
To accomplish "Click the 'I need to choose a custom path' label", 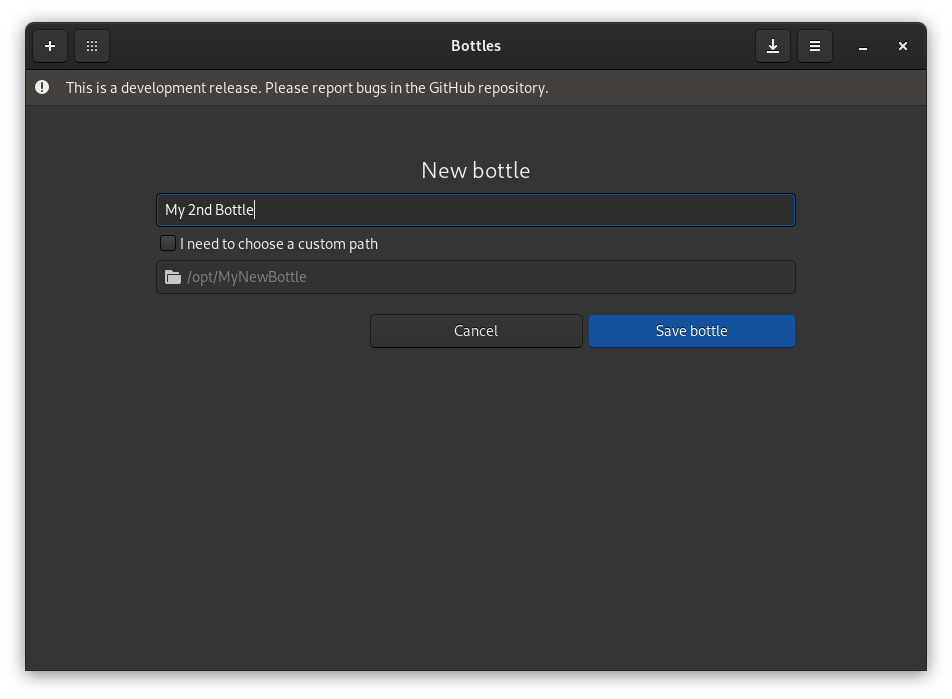I will [279, 244].
